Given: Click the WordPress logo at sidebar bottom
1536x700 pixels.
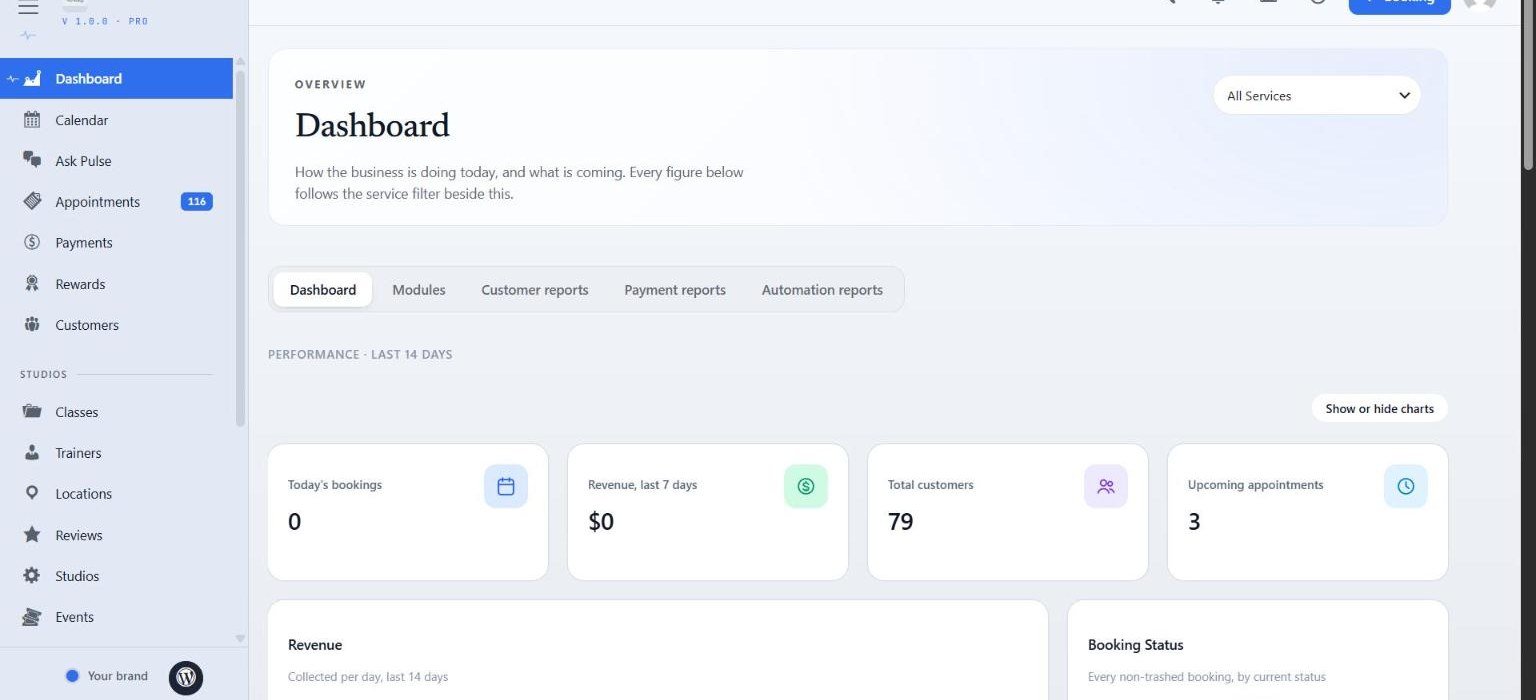Looking at the screenshot, I should pyautogui.click(x=186, y=677).
